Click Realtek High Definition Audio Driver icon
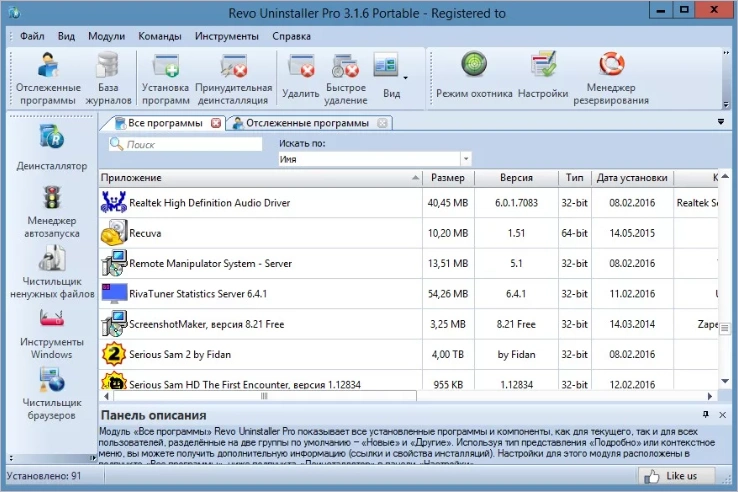The width and height of the screenshot is (738, 492). click(x=114, y=202)
